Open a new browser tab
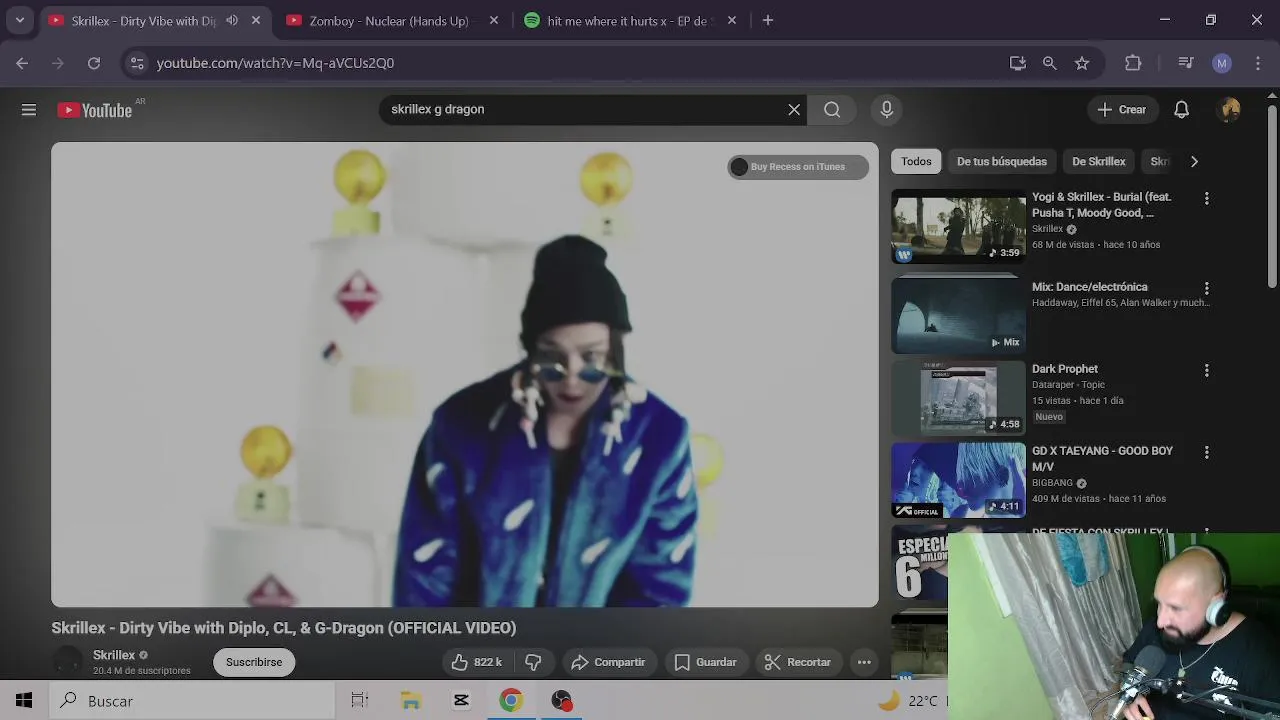The width and height of the screenshot is (1280, 720). click(768, 20)
